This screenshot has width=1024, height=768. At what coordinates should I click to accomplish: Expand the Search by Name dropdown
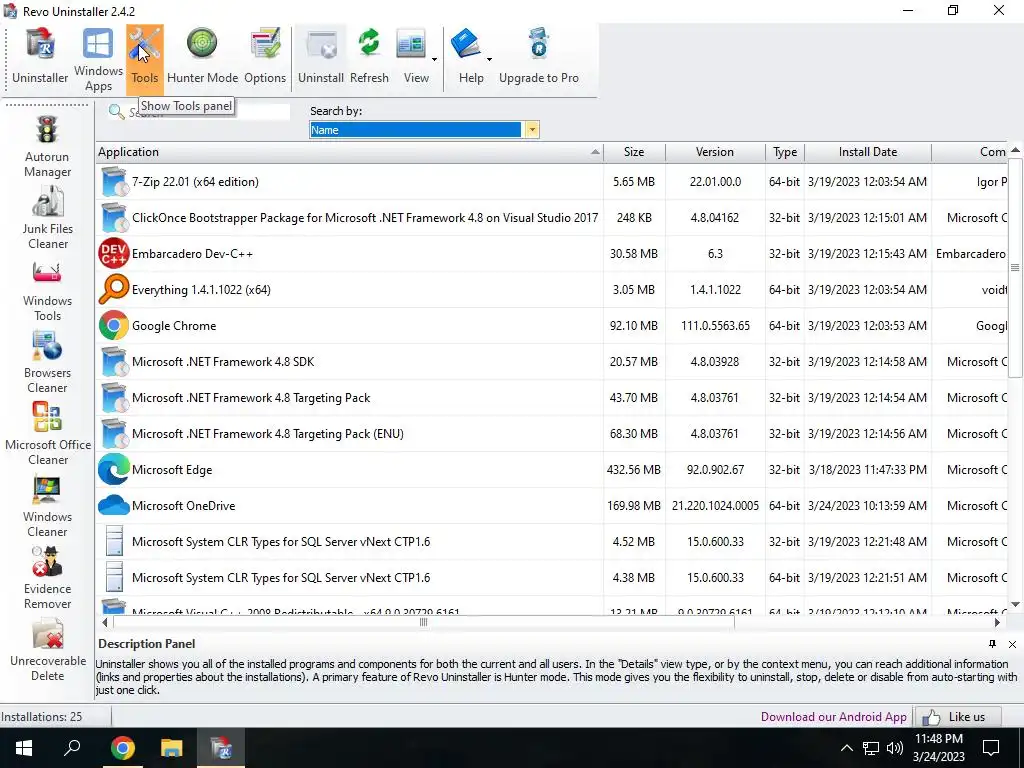532,129
